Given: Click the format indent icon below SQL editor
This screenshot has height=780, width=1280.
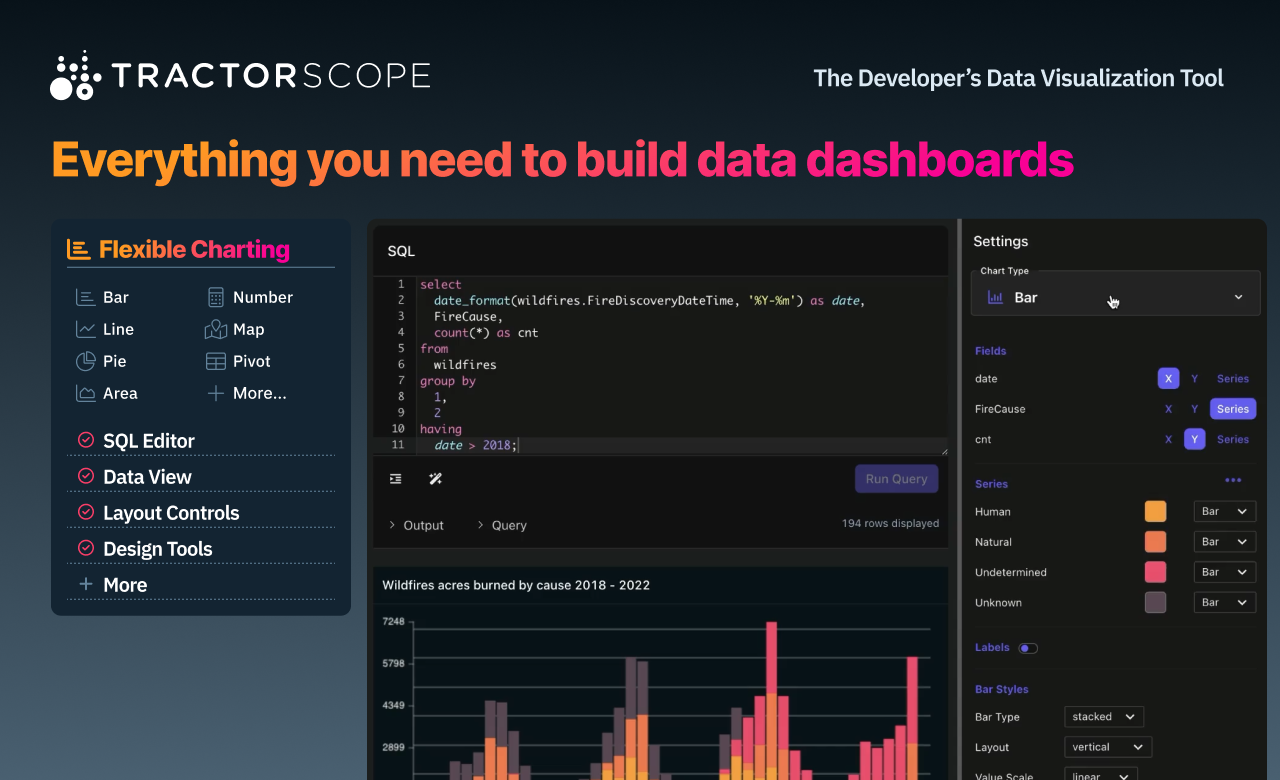Looking at the screenshot, I should [396, 479].
